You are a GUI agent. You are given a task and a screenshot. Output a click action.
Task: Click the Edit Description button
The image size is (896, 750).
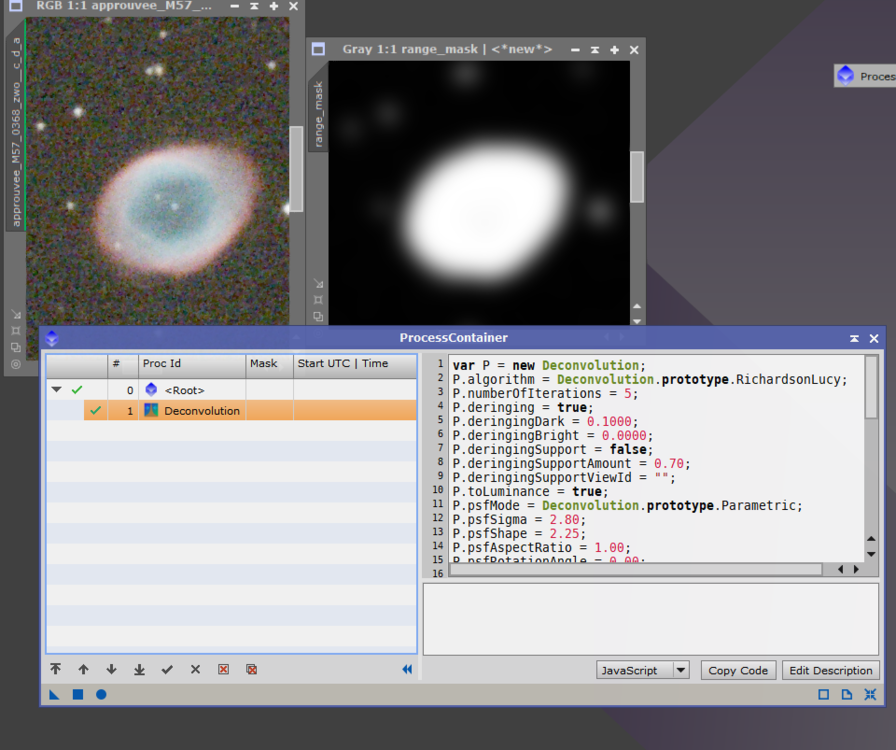830,670
